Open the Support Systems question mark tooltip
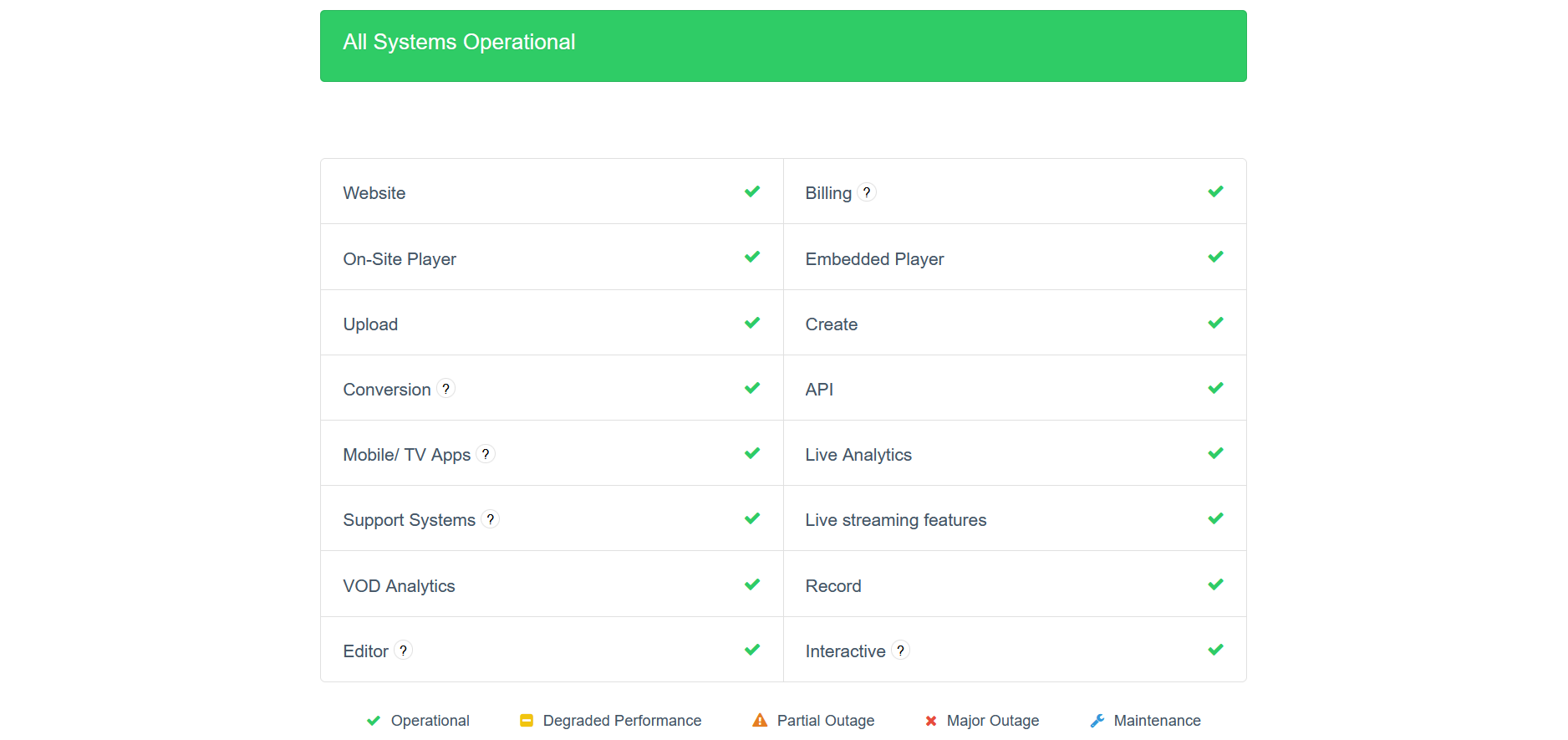This screenshot has width=1568, height=740. (x=491, y=519)
